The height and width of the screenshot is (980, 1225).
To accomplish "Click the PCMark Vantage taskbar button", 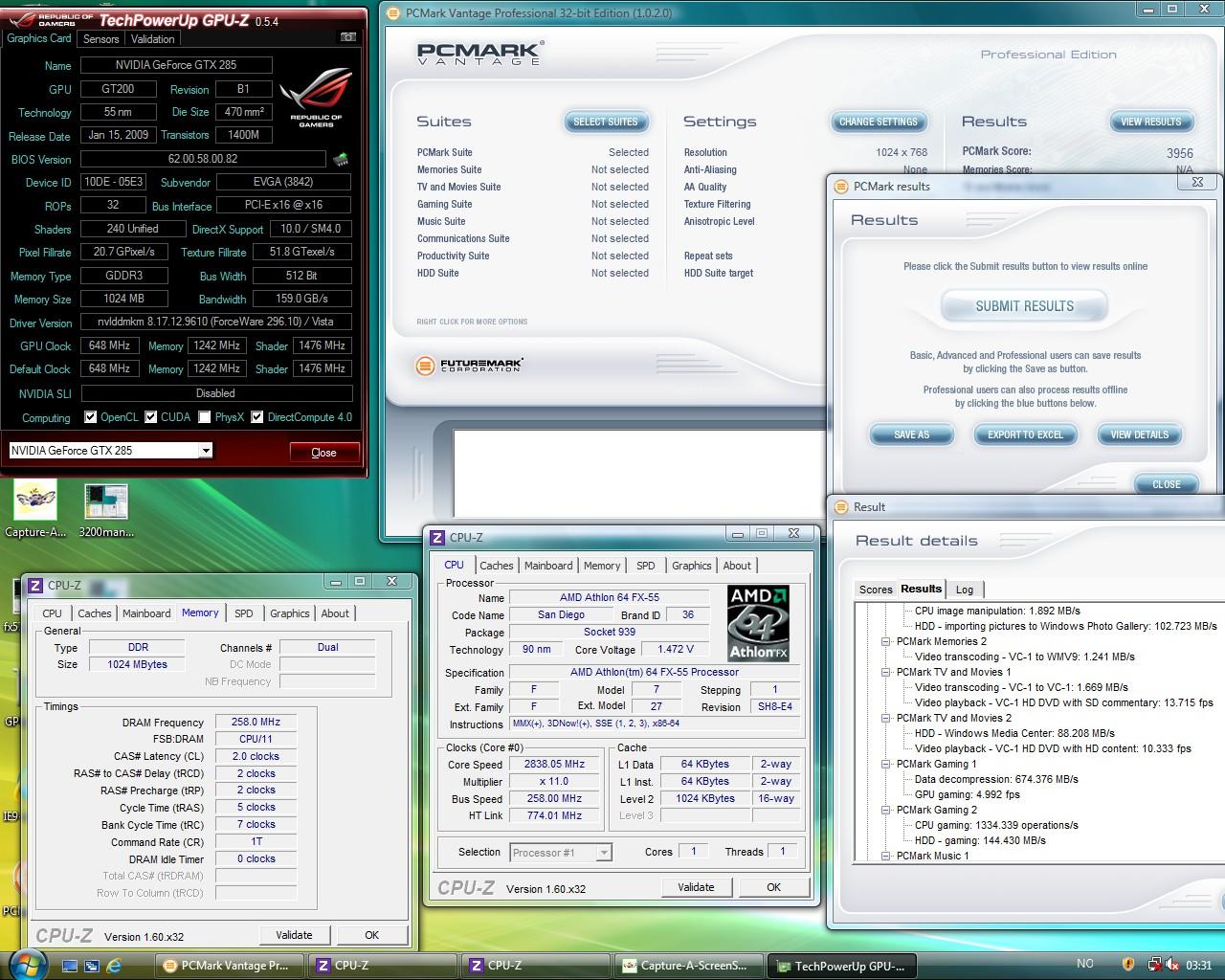I will point(230,966).
